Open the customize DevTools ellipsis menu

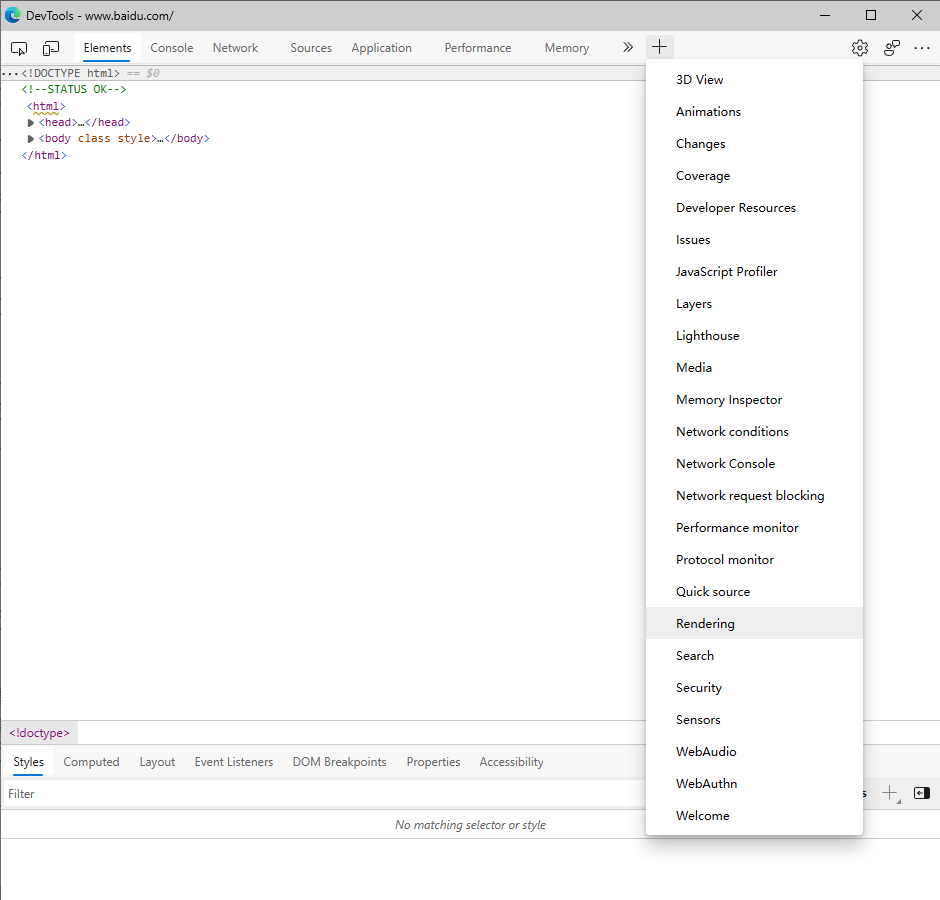pyautogui.click(x=922, y=48)
